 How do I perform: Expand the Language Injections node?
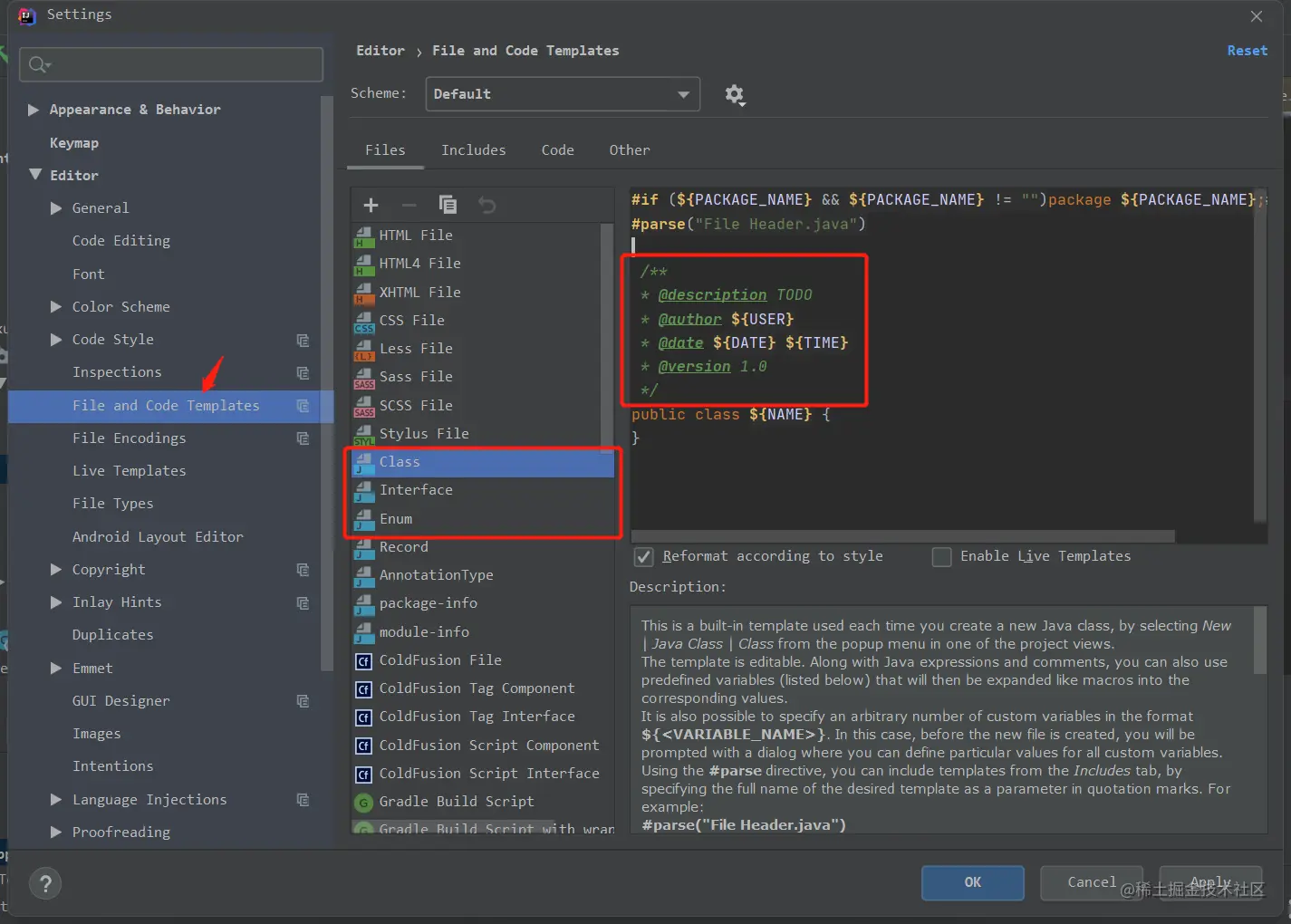pos(56,800)
